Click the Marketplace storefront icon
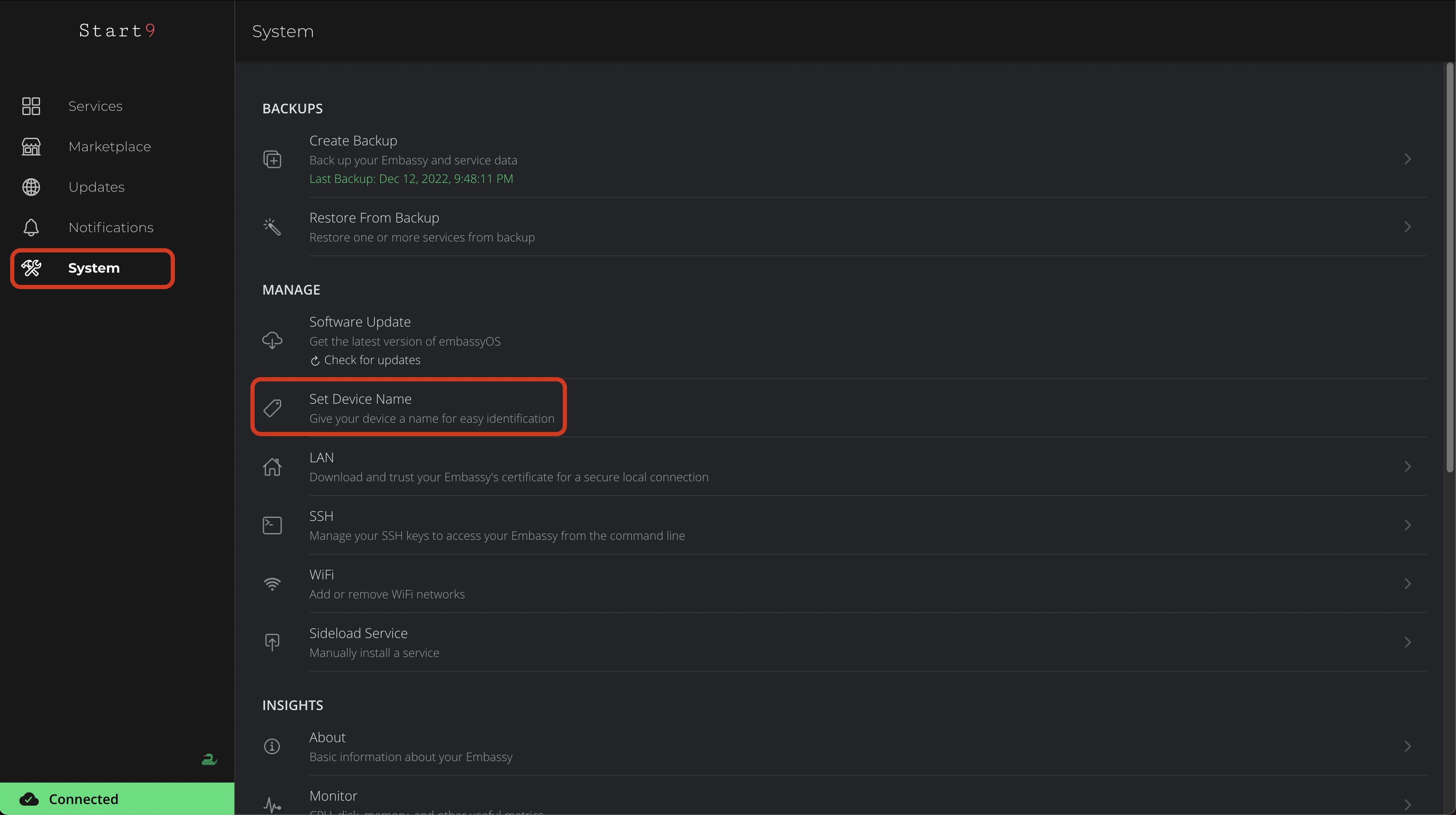This screenshot has height=815, width=1456. pyautogui.click(x=31, y=147)
